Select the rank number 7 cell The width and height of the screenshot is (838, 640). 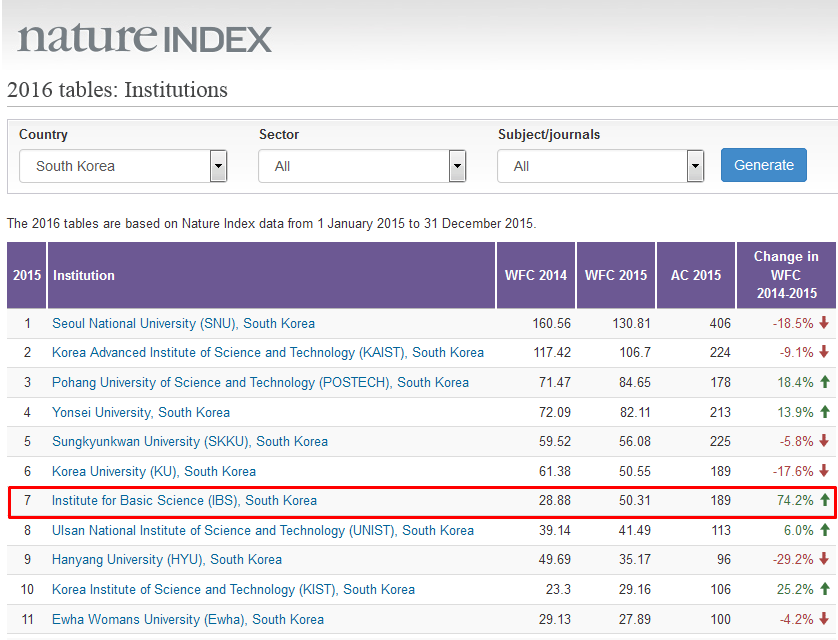pyautogui.click(x=27, y=501)
